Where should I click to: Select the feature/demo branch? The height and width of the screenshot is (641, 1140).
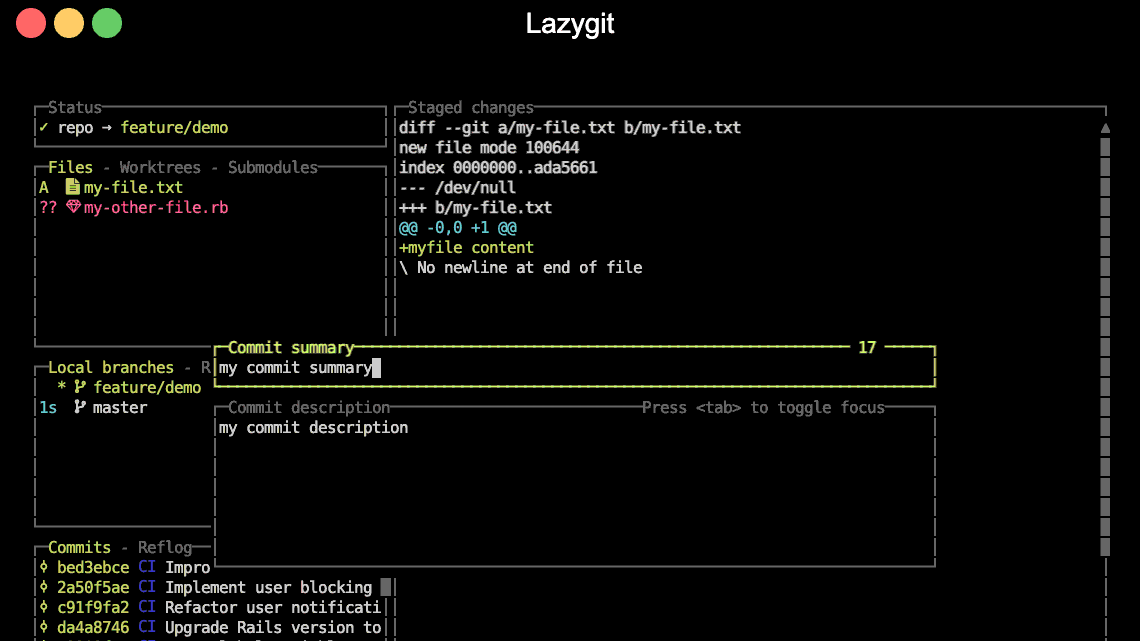(x=124, y=387)
